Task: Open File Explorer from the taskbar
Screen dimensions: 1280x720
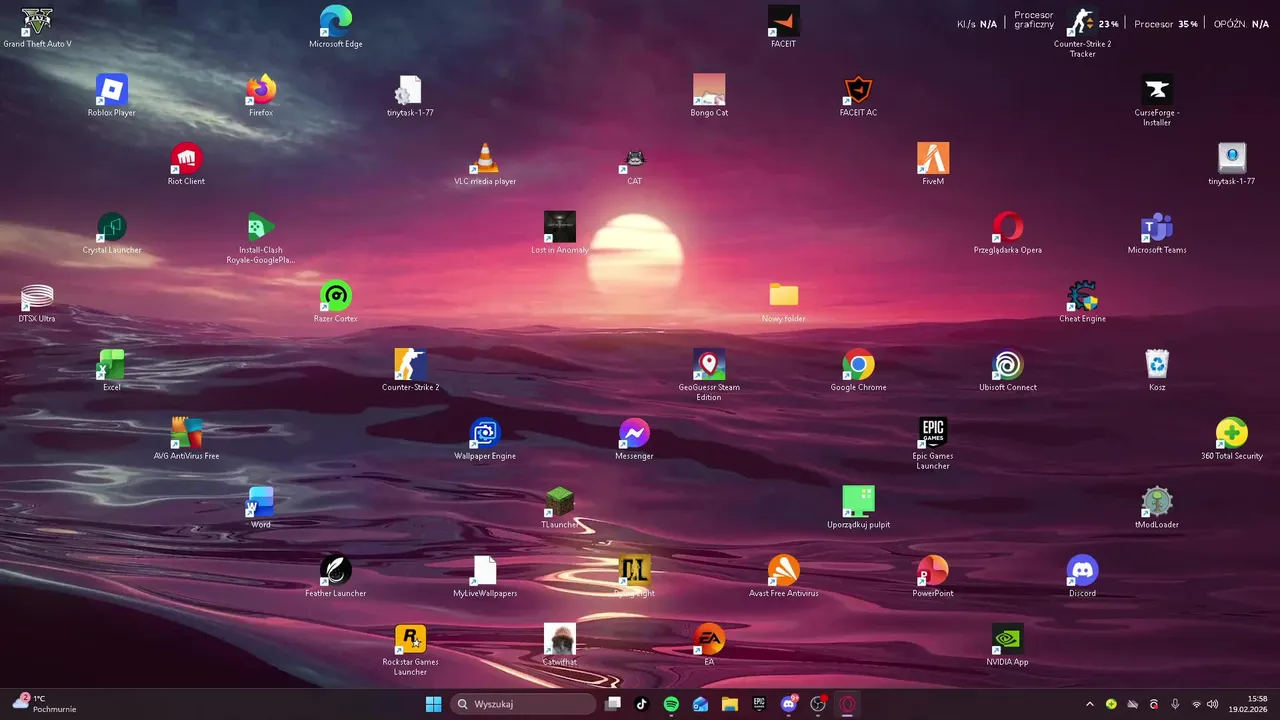Action: pyautogui.click(x=730, y=704)
